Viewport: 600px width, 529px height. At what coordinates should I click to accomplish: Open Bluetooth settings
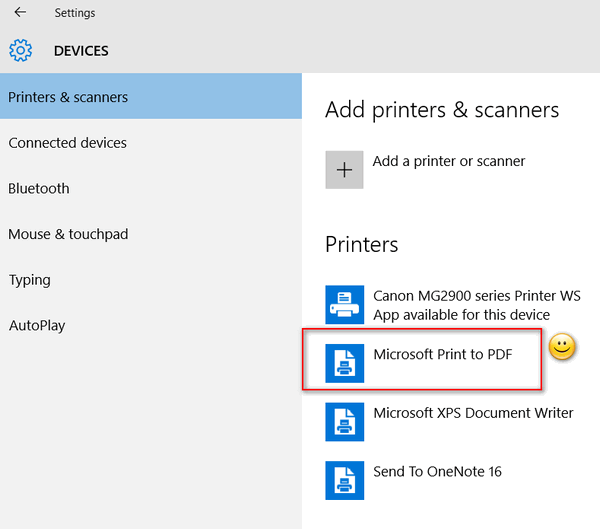[39, 188]
